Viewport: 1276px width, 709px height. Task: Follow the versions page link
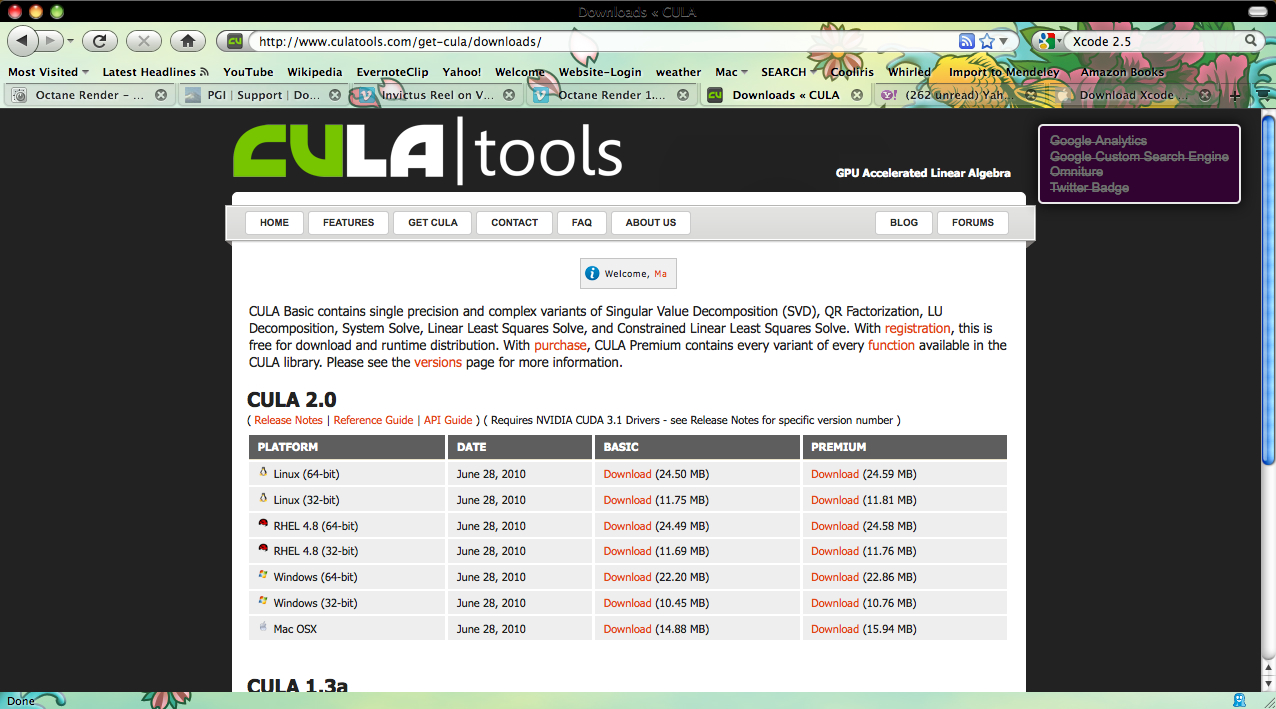coord(438,362)
